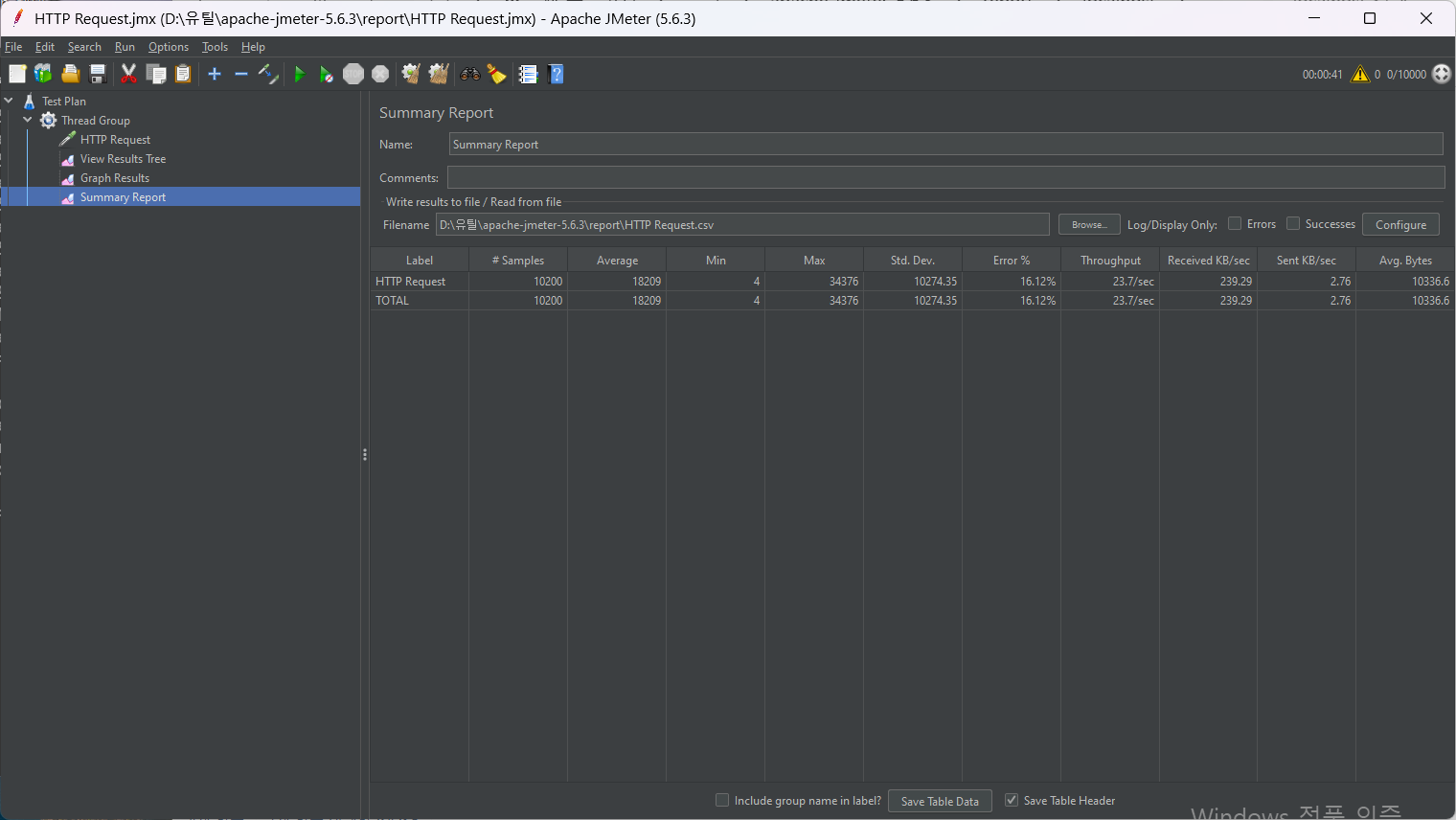Click the Browse button for filename
Viewport: 1456px width, 820px height.
tap(1089, 224)
